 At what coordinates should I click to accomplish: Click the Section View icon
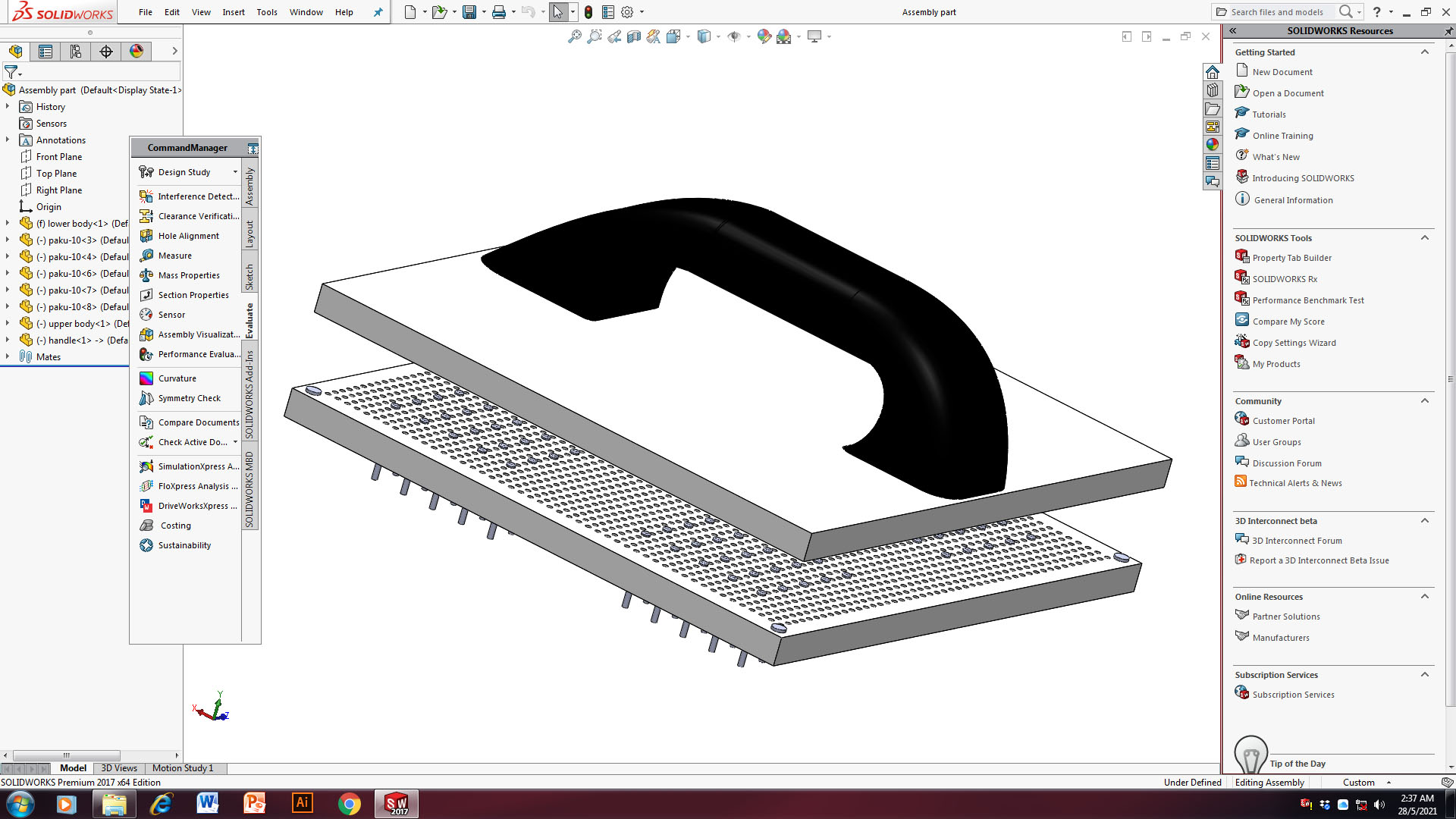634,36
